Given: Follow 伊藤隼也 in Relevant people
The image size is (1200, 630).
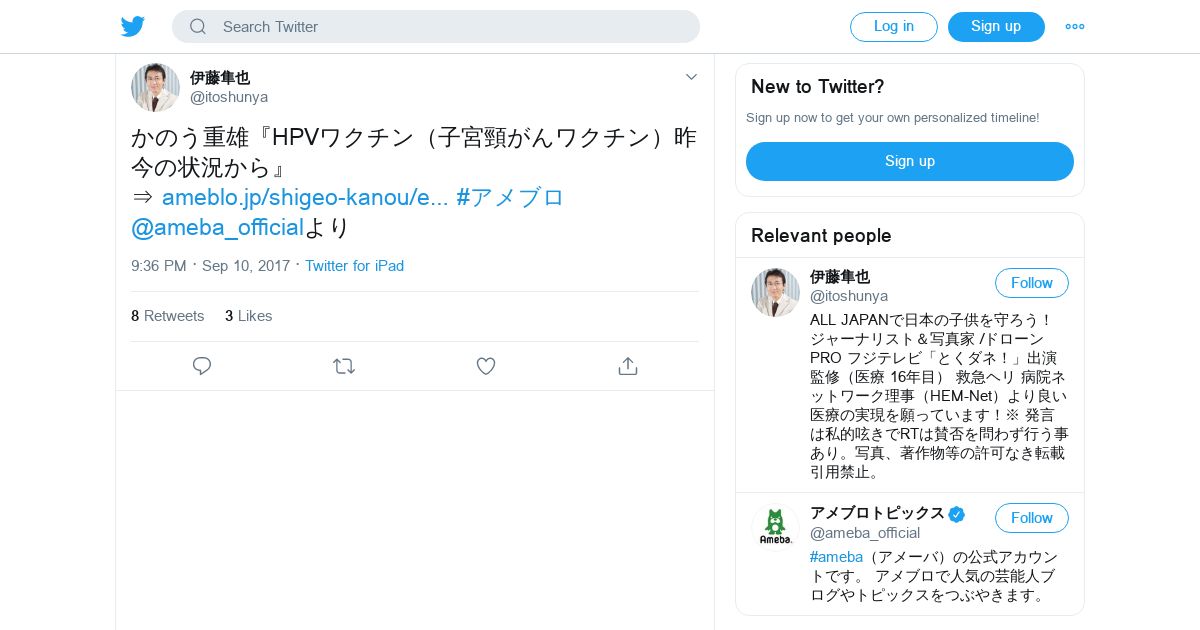Looking at the screenshot, I should 1032,283.
